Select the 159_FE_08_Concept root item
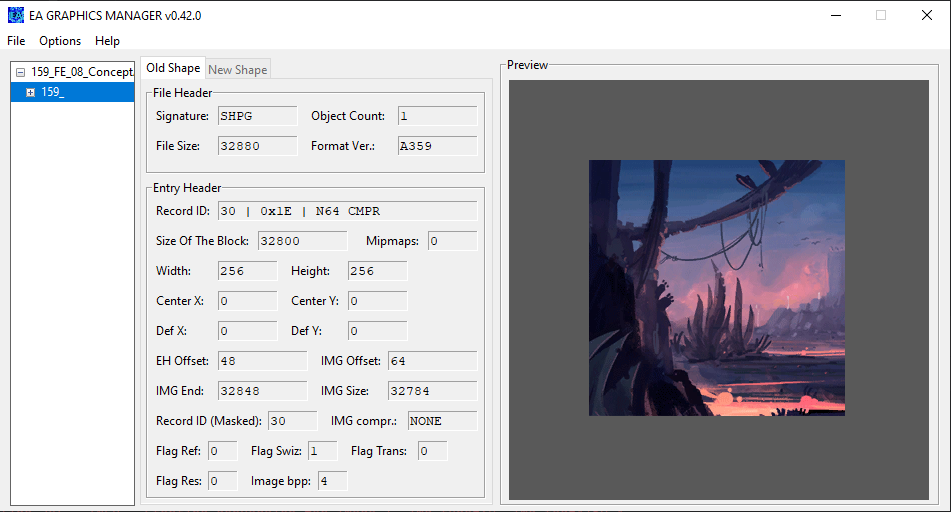The height and width of the screenshot is (512, 951). tap(82, 72)
